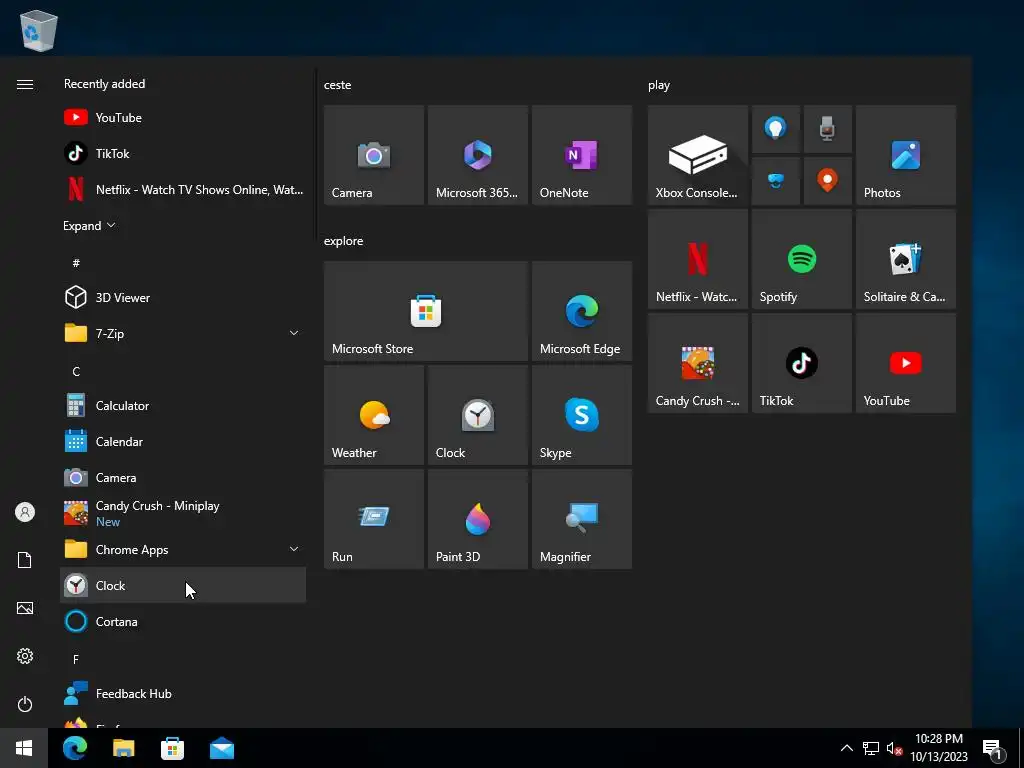The image size is (1024, 768).
Task: Open Microsoft Edge from the taskbar
Action: tap(75, 748)
